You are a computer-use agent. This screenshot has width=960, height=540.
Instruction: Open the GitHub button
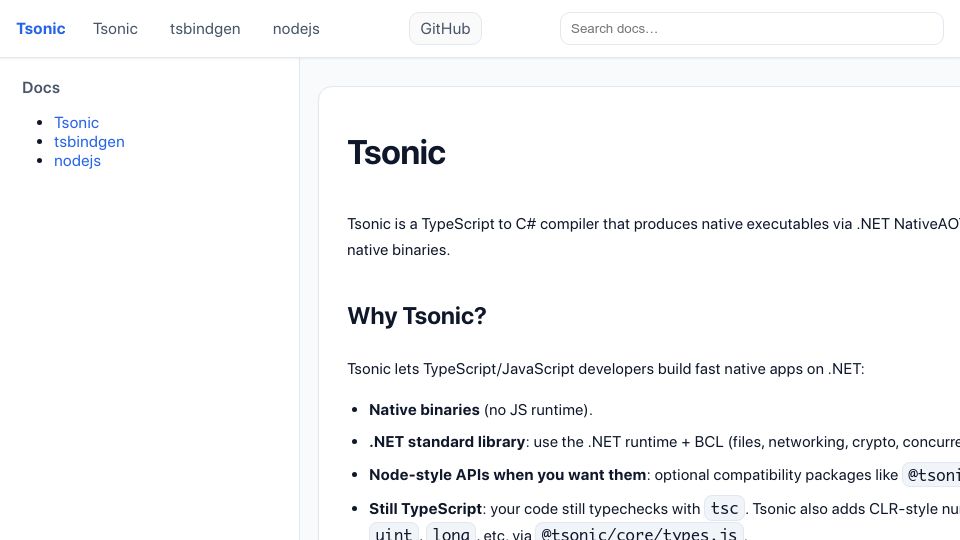pos(445,29)
